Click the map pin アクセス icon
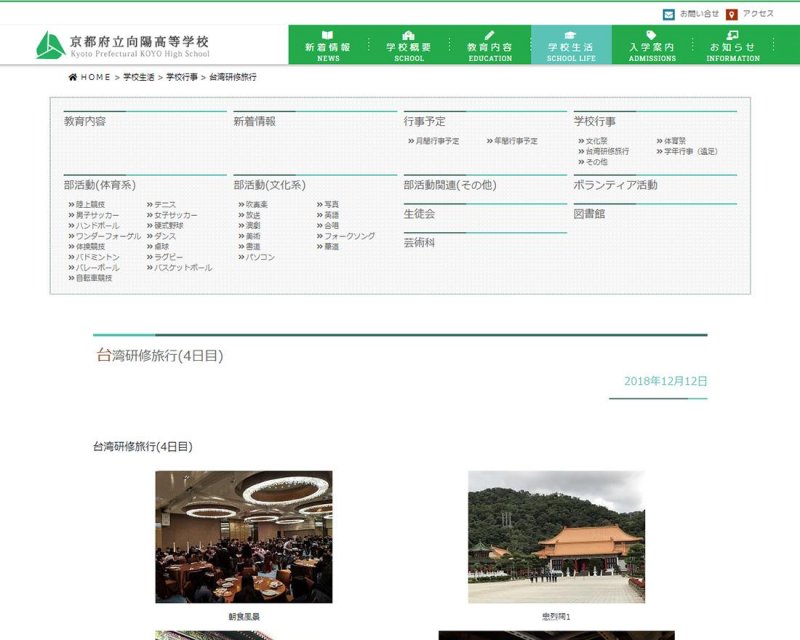 click(732, 15)
